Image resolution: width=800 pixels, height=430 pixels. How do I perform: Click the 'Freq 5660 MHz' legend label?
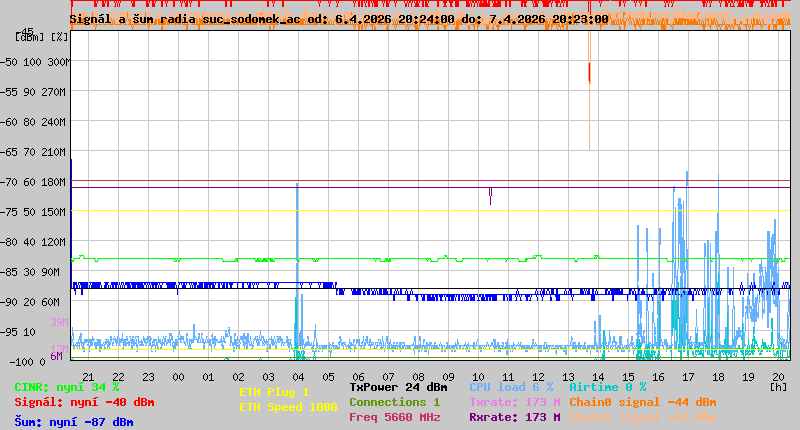point(394,417)
